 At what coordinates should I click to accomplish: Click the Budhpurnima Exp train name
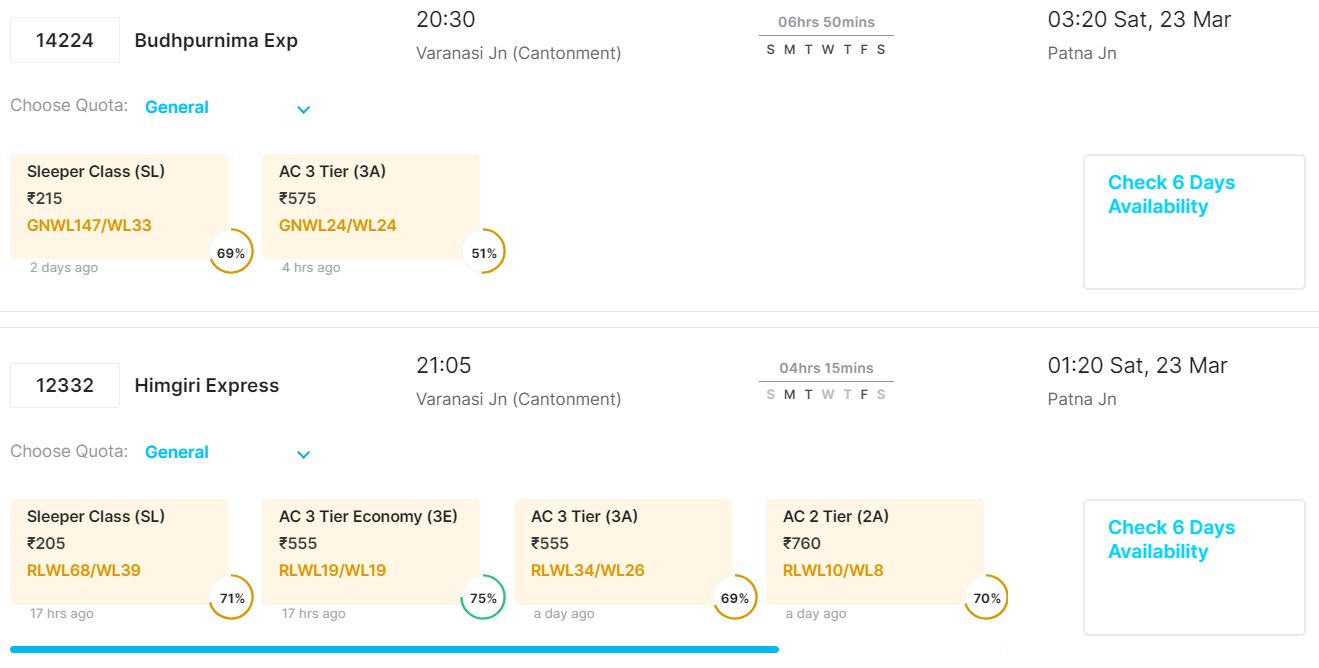tap(216, 41)
